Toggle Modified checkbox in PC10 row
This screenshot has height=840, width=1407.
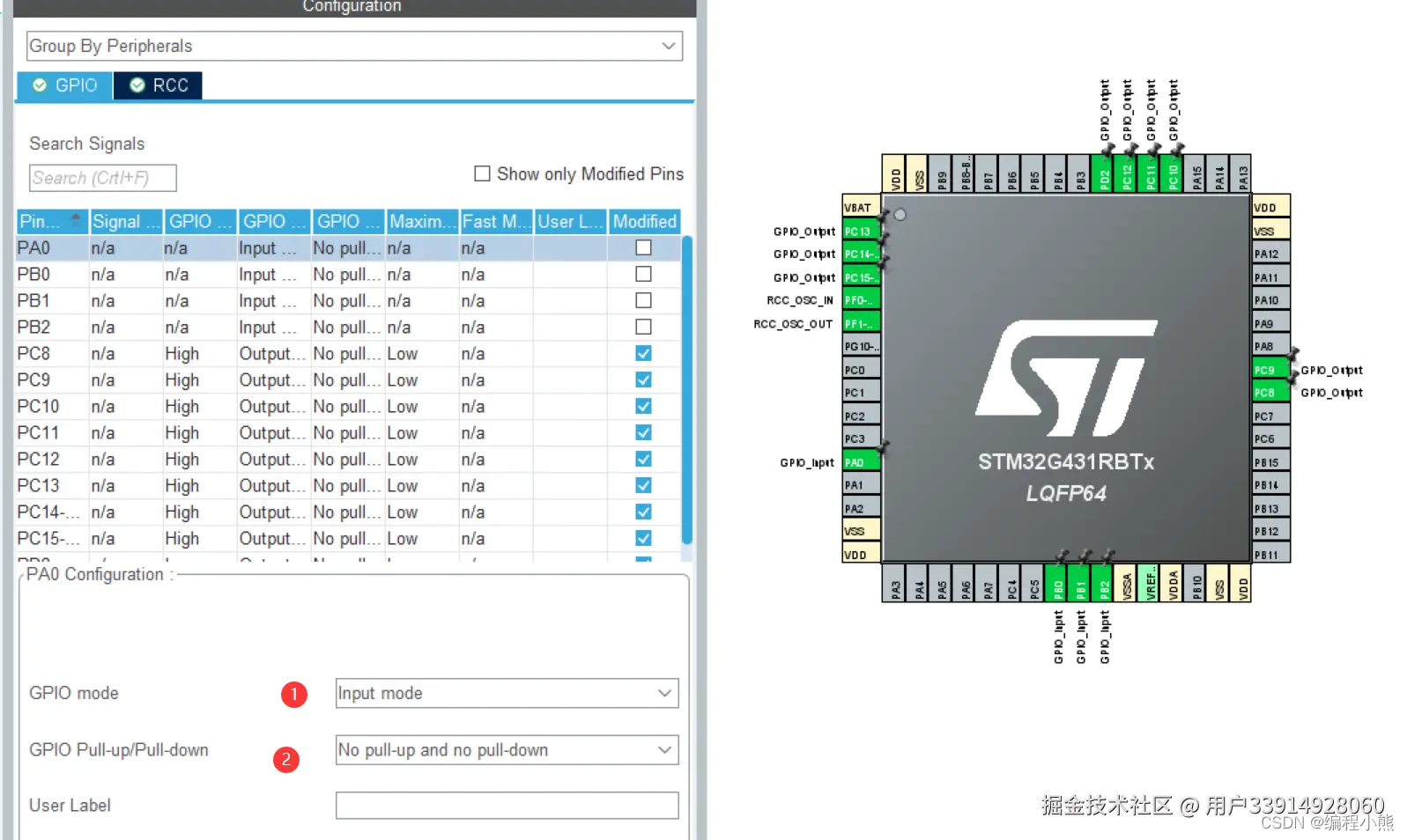tap(644, 407)
